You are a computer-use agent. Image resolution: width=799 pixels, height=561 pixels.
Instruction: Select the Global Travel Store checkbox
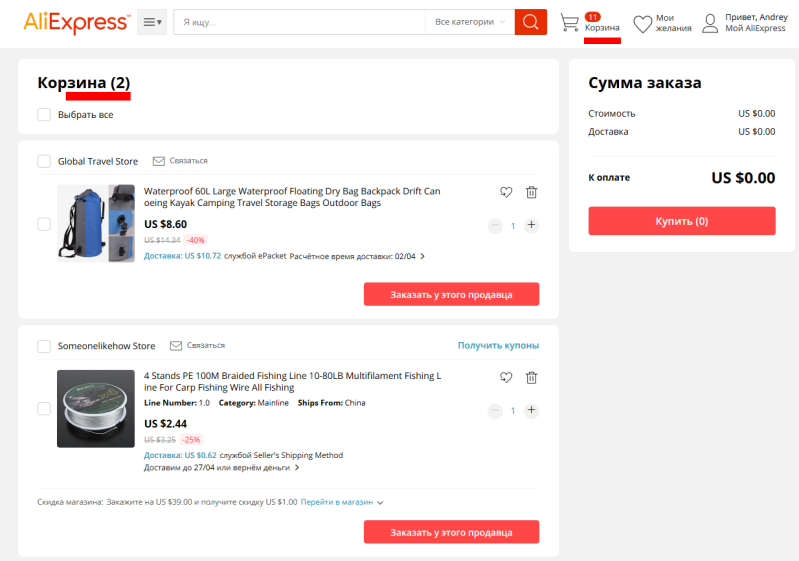pyautogui.click(x=44, y=161)
